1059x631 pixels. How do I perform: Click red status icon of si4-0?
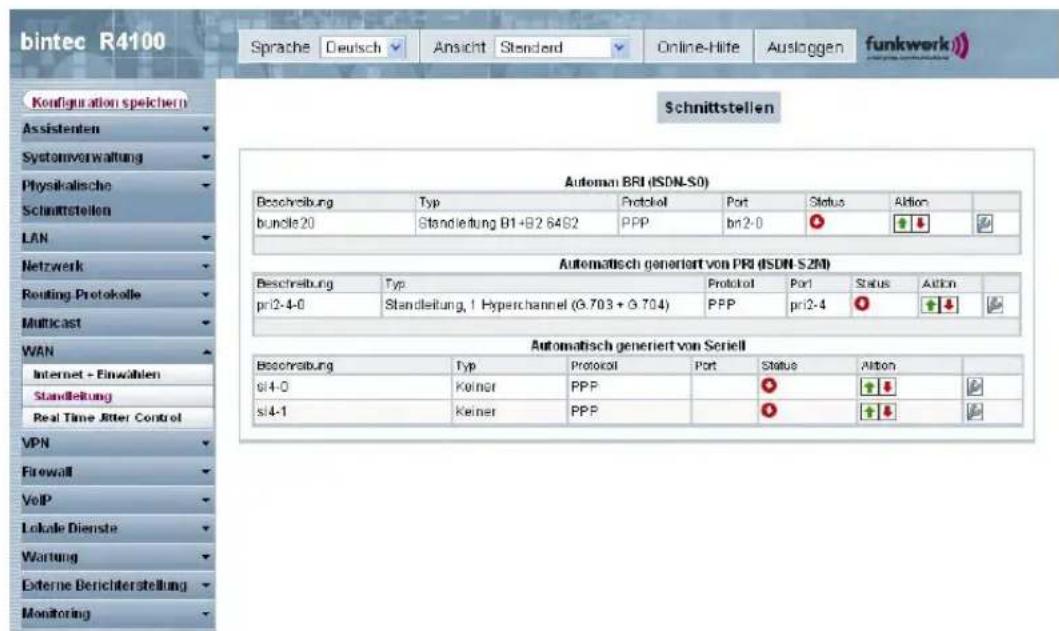(x=769, y=385)
